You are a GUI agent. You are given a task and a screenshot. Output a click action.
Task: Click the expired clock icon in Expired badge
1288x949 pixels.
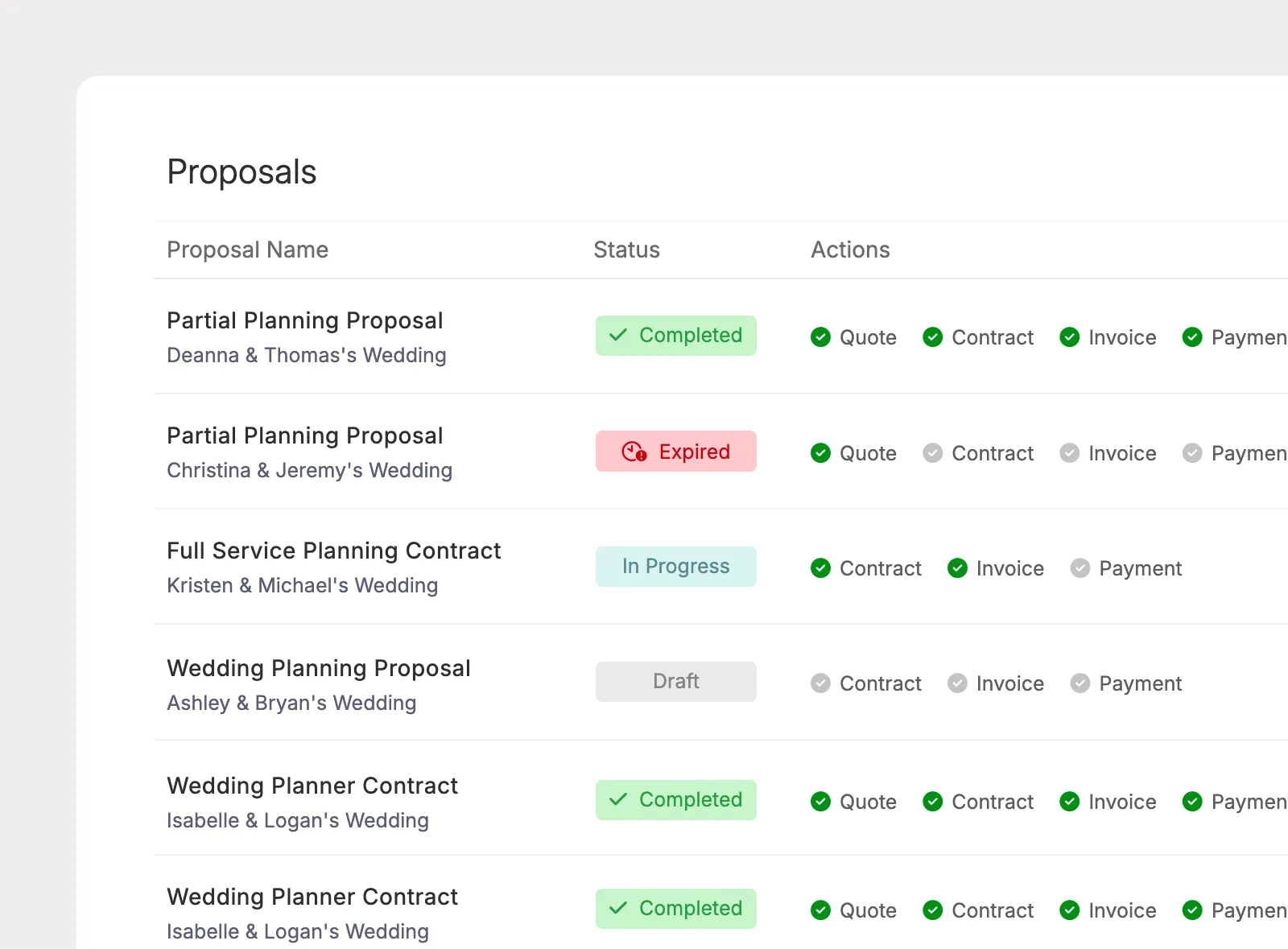pos(634,452)
